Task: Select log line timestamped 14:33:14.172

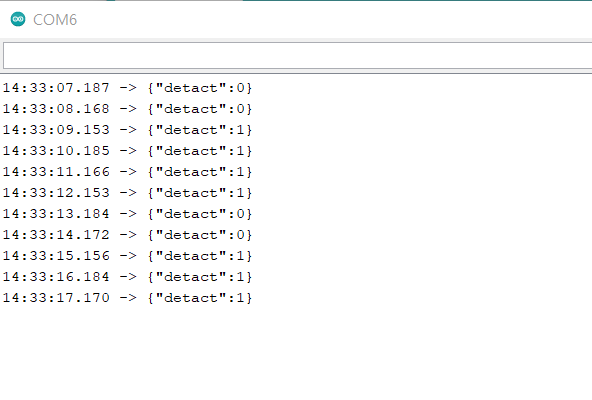Action: click(x=127, y=235)
